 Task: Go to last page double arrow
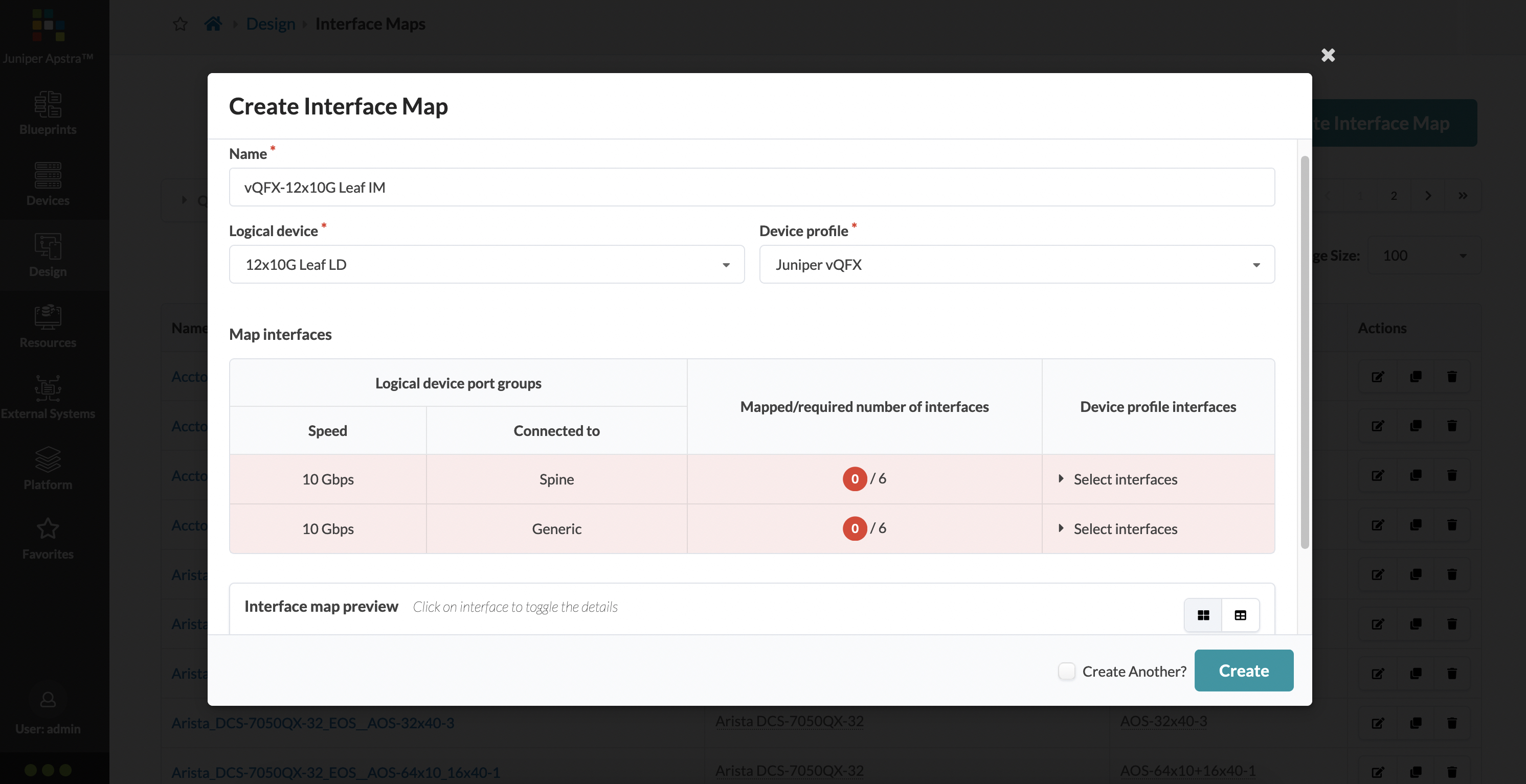click(x=1463, y=195)
